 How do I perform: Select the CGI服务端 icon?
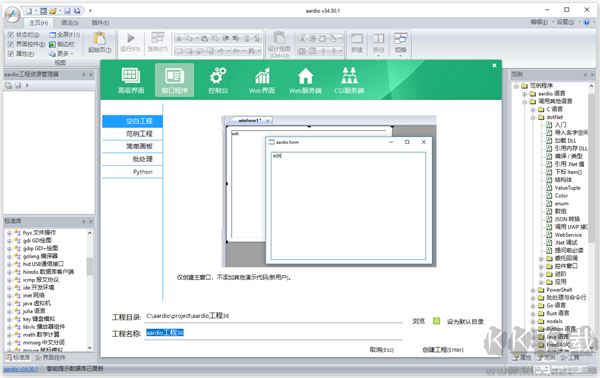(349, 75)
